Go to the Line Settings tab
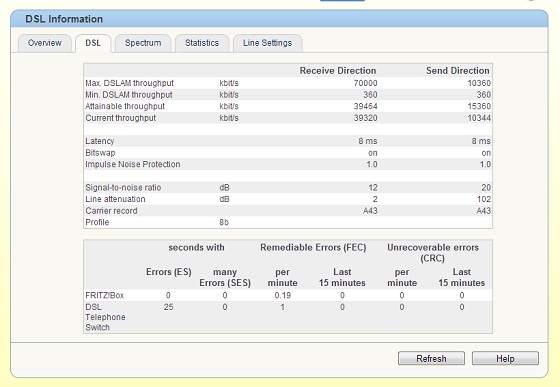This screenshot has width=560, height=387. pos(268,43)
